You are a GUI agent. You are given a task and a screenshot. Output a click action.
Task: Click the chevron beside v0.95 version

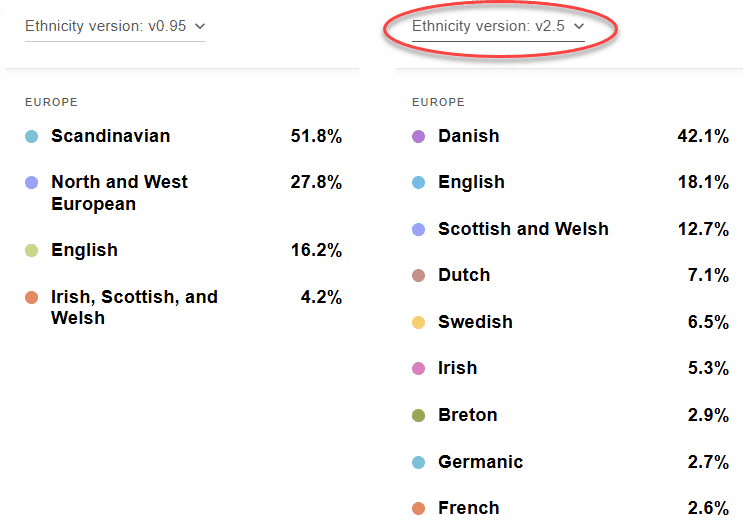pos(200,27)
